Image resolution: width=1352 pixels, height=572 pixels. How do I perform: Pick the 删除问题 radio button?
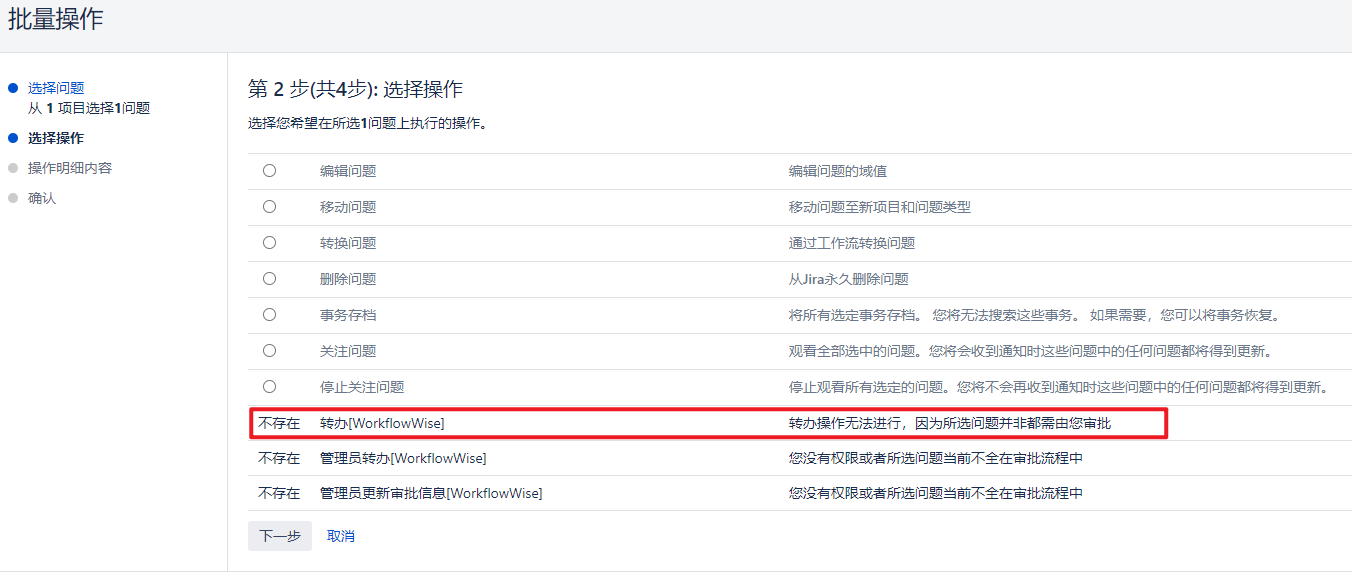click(x=269, y=279)
